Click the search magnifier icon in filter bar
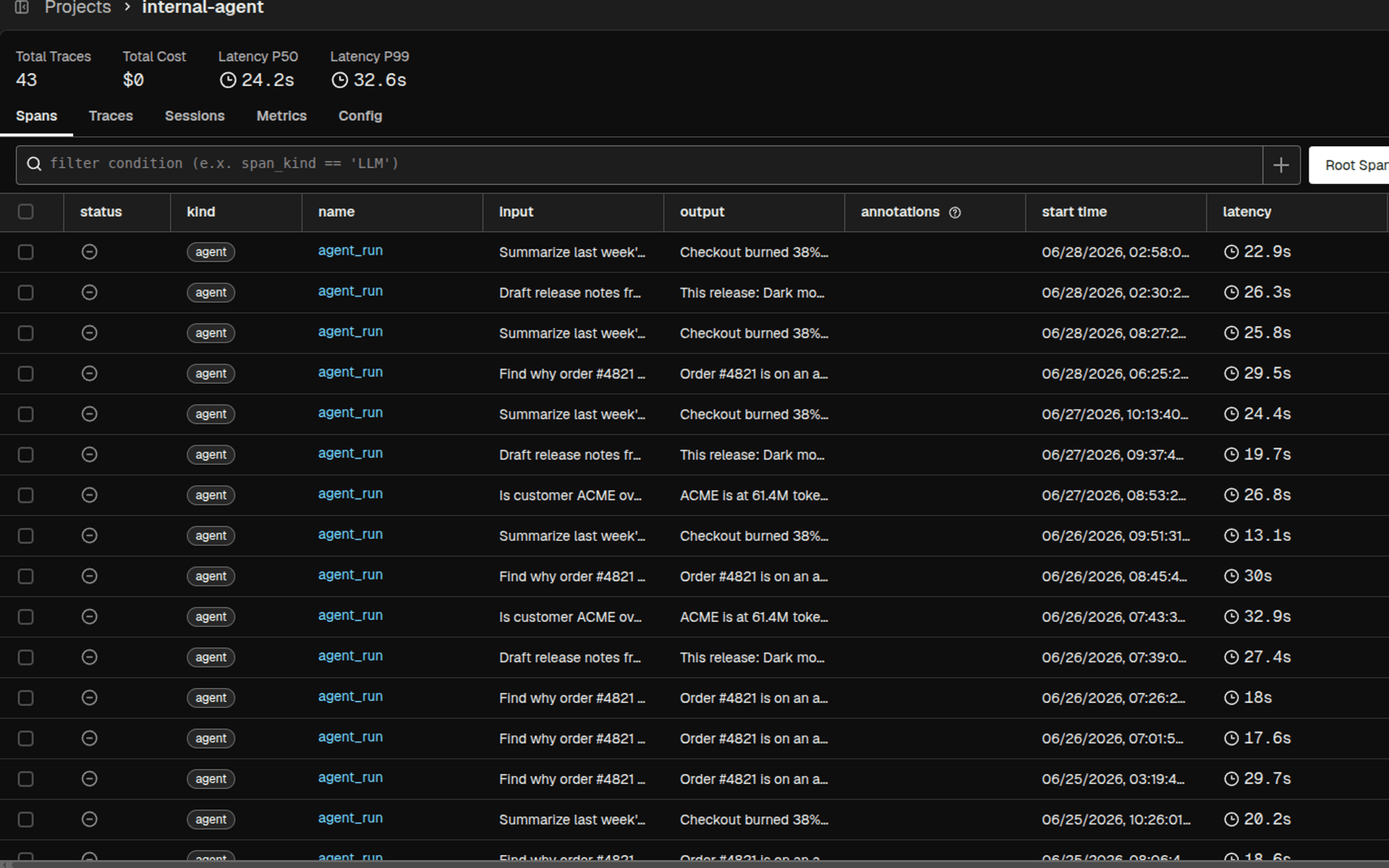This screenshot has height=868, width=1389. click(x=34, y=164)
